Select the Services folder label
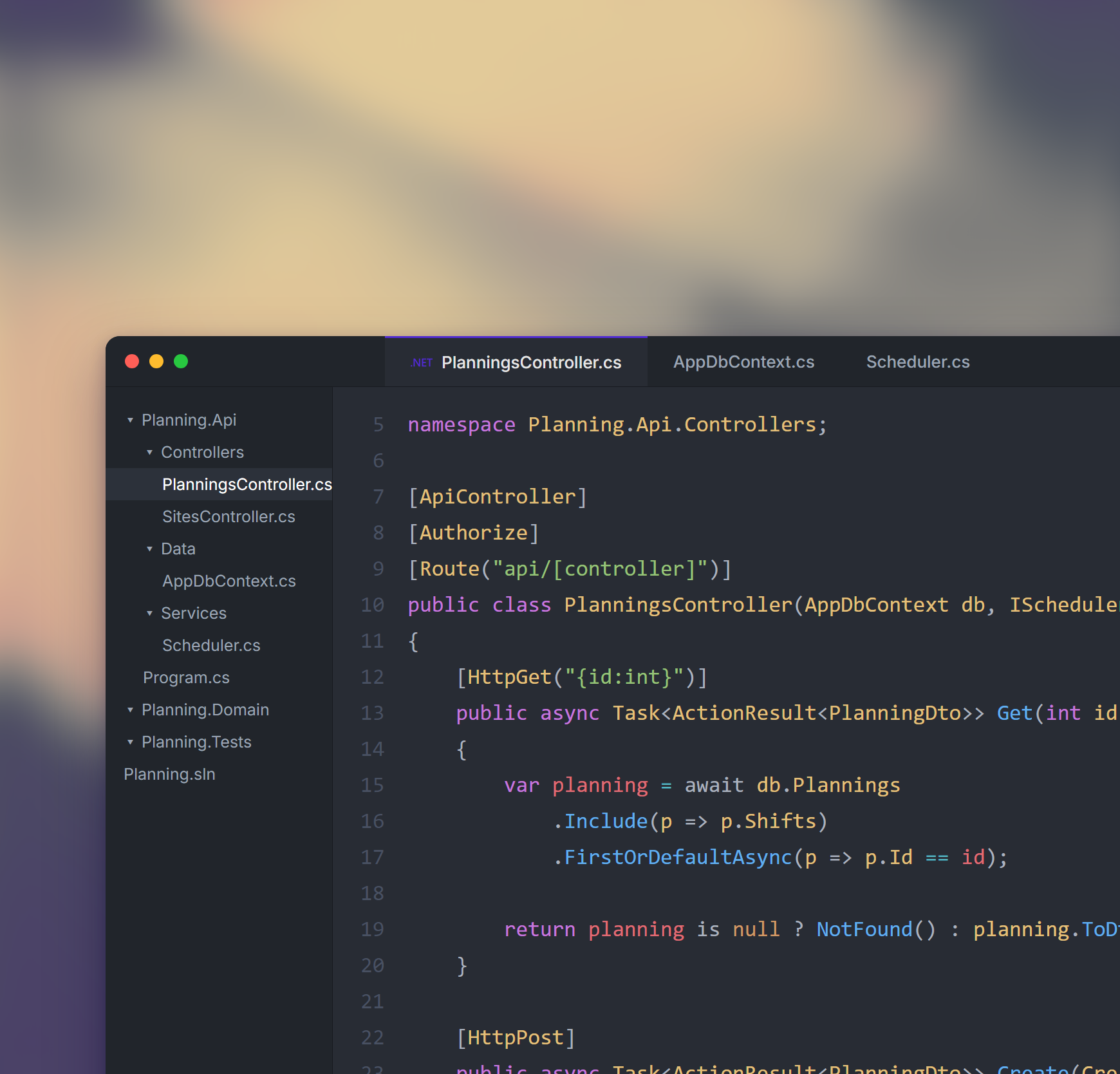This screenshot has width=1120, height=1074. pos(193,613)
